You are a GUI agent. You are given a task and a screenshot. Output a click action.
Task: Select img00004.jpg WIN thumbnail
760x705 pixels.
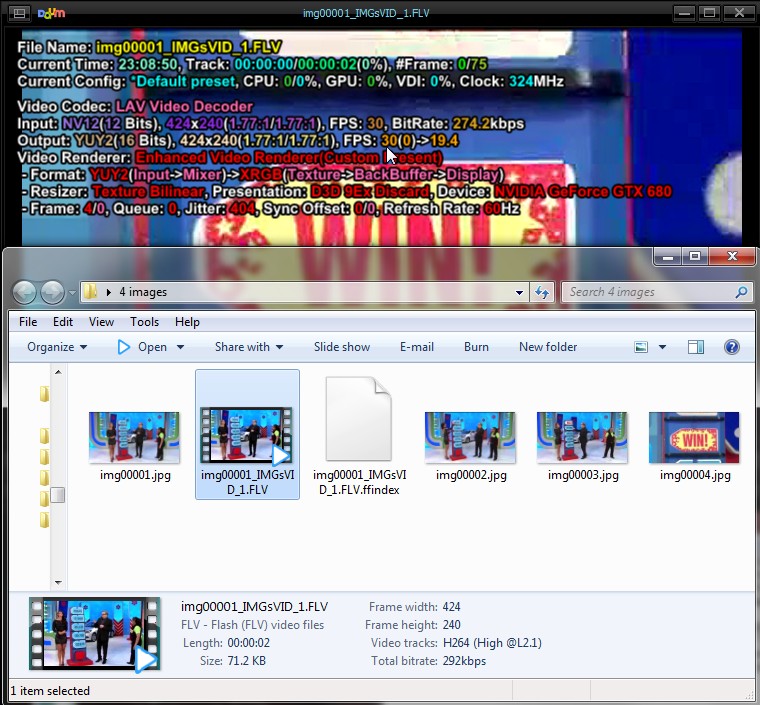[694, 437]
